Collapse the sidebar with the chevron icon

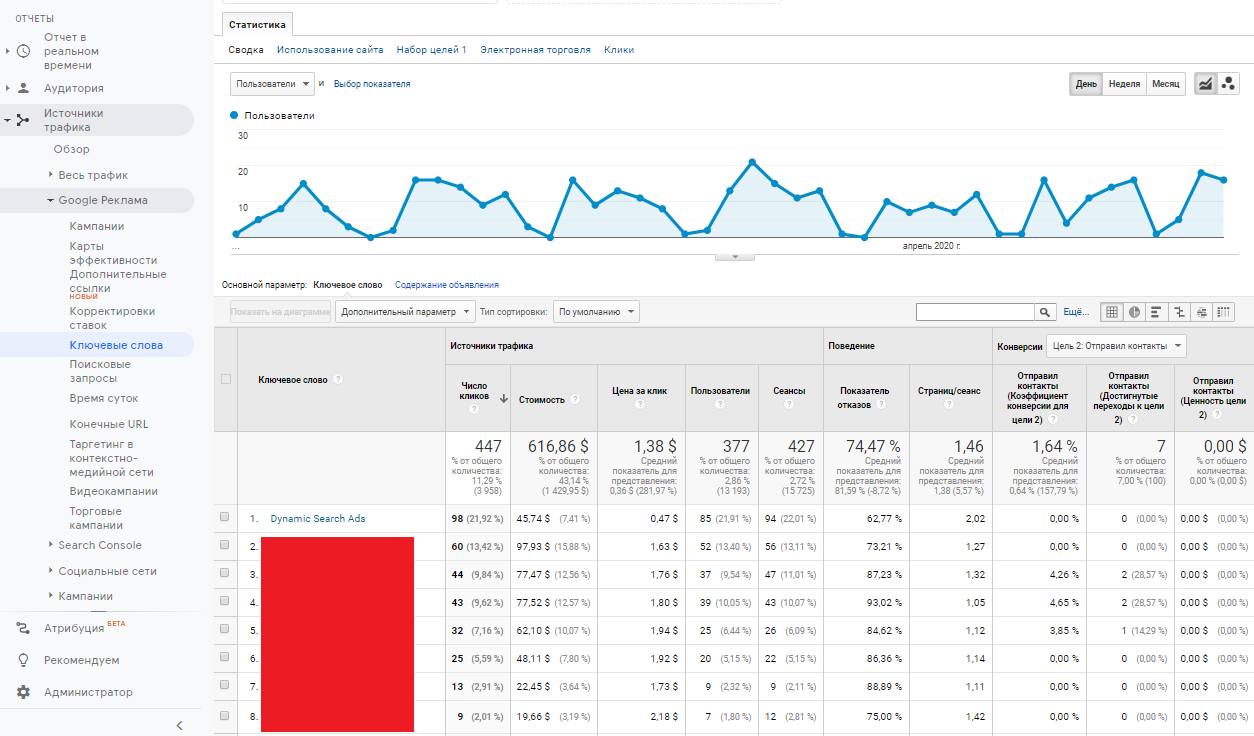pos(179,725)
